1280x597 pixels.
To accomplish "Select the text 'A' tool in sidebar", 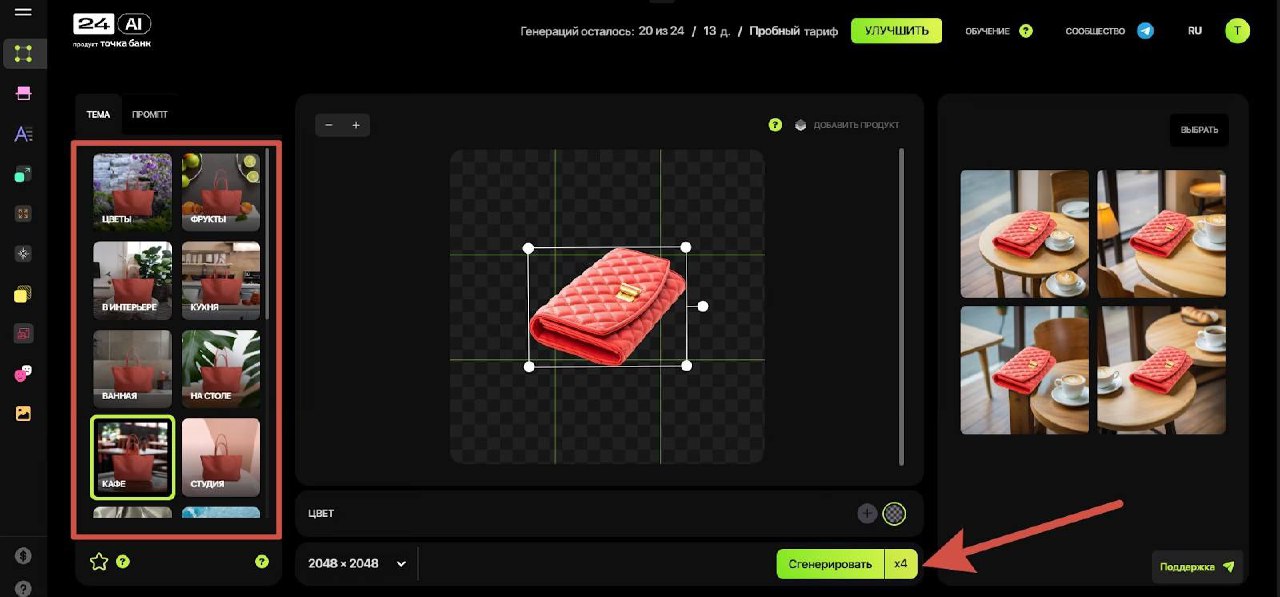I will (24, 134).
